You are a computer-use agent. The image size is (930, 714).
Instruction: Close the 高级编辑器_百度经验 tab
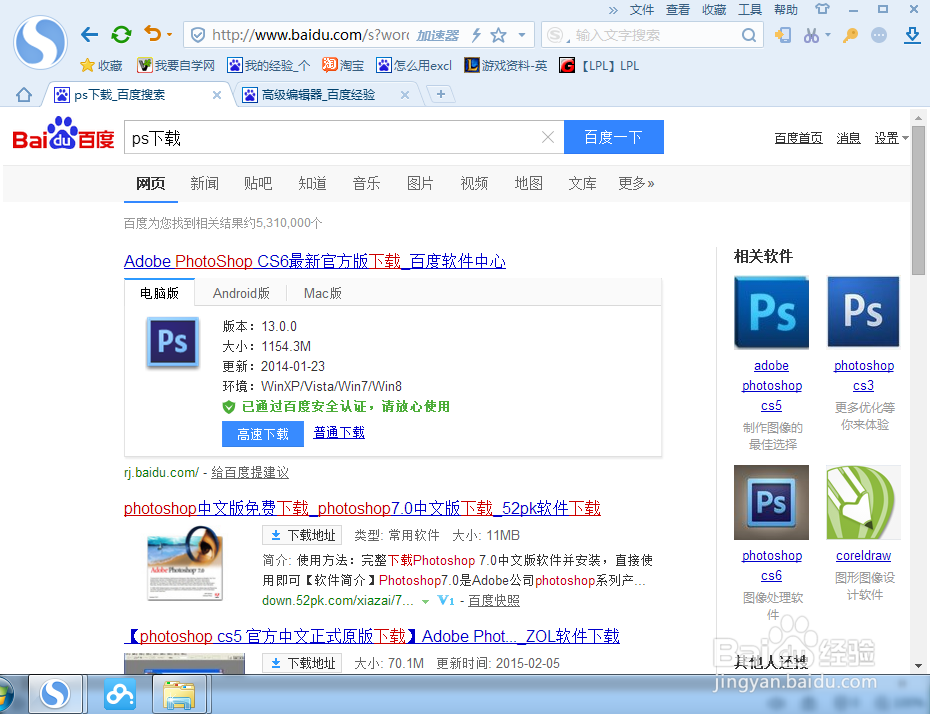[x=405, y=95]
